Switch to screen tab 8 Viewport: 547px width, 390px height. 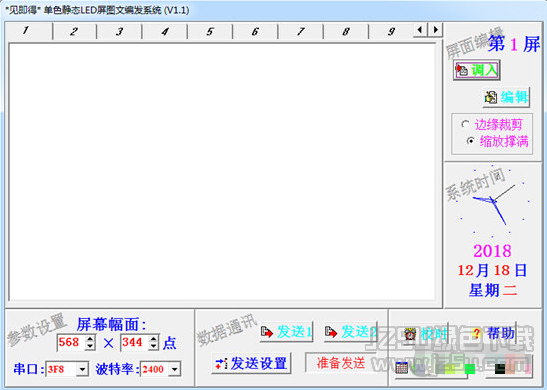point(346,32)
